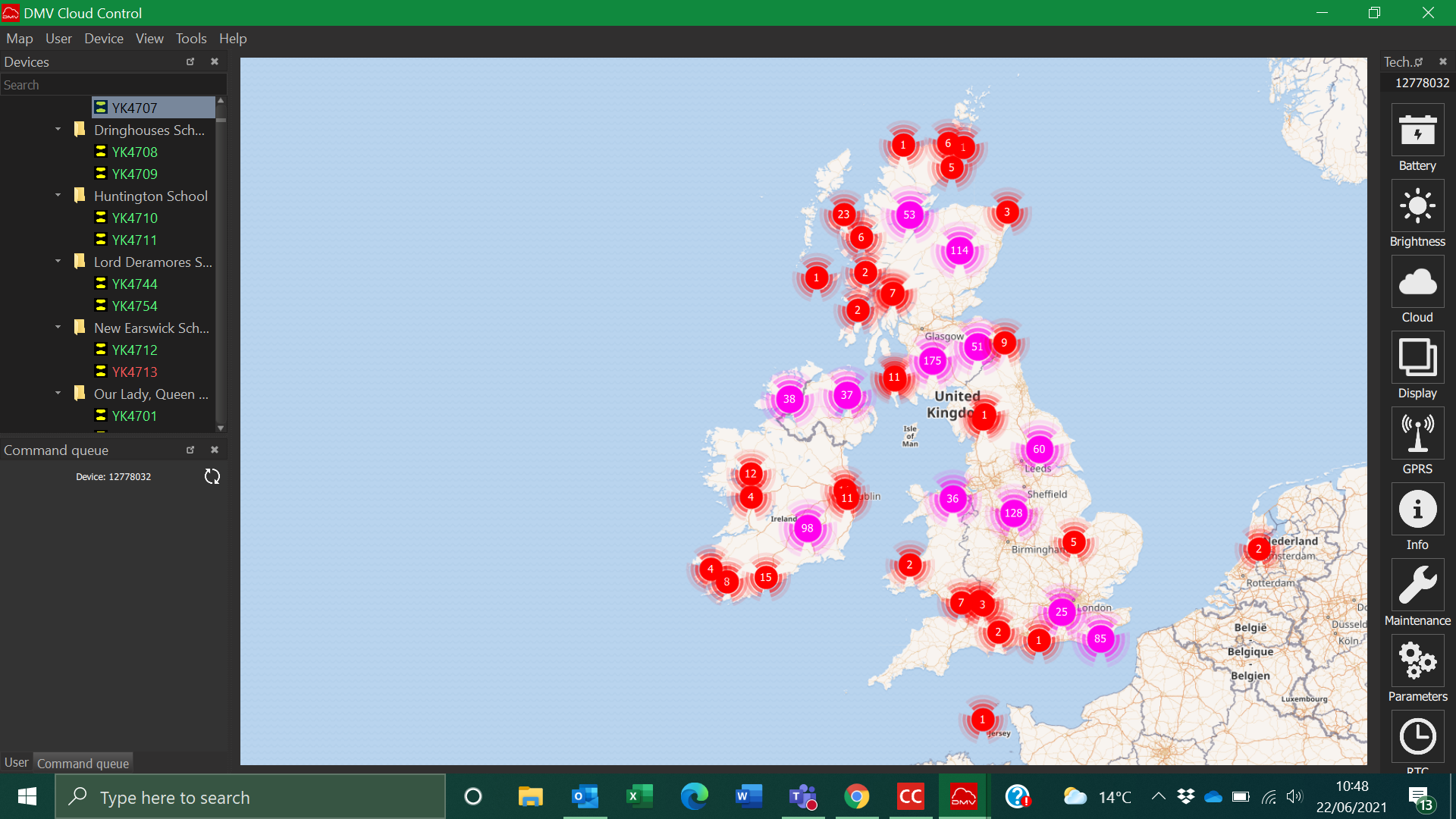Collapse the Dringhouses School folder
This screenshot has width=1456, height=819.
click(58, 130)
